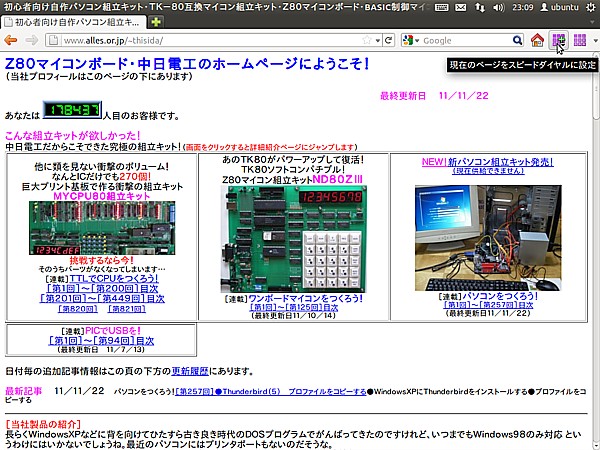Open [第1回]～[第125回]目次 link
Screen dimensions: 600x450
pyautogui.click(x=294, y=307)
